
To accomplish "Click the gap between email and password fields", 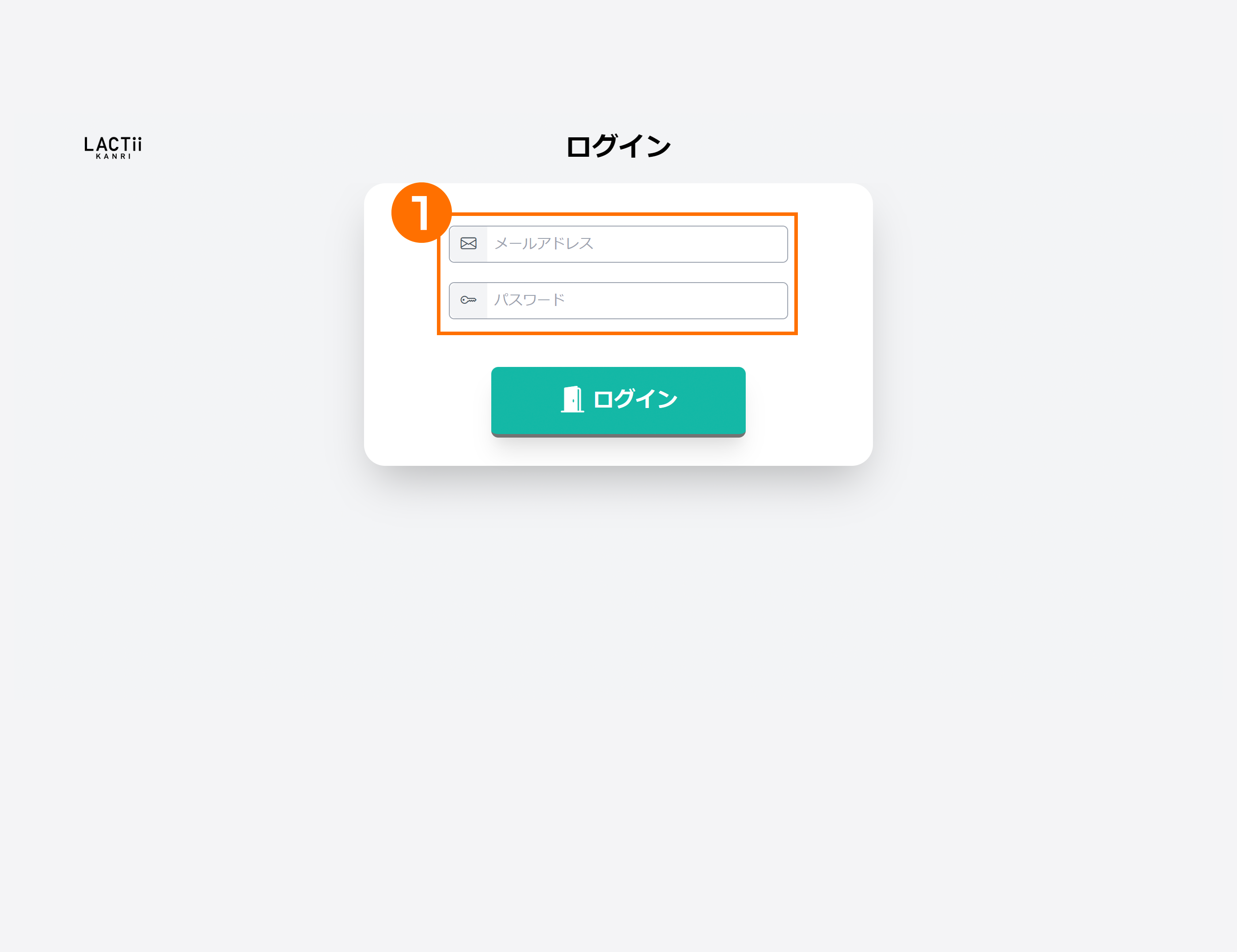I will point(618,272).
